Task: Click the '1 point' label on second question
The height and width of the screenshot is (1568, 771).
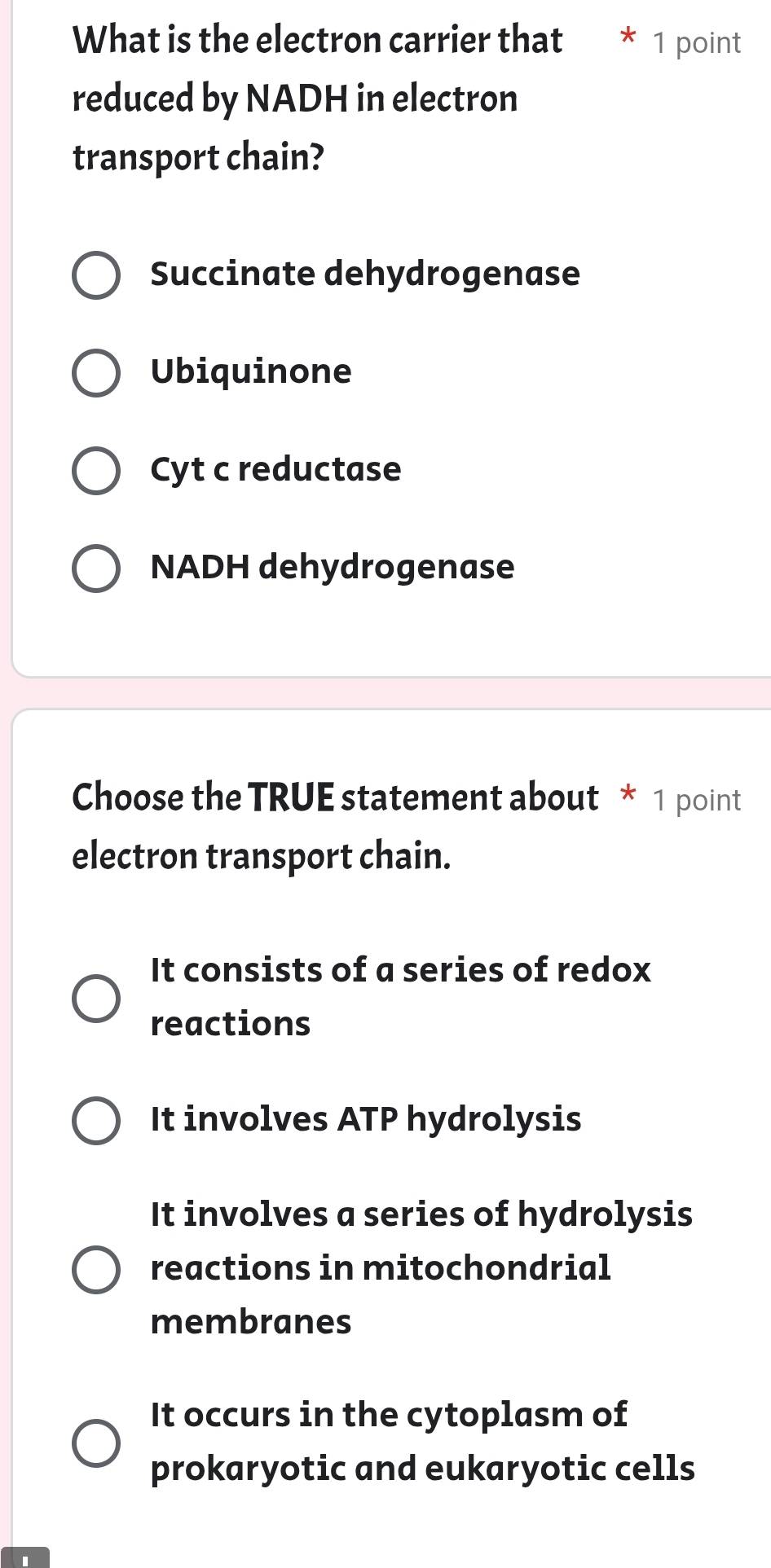Action: [x=696, y=799]
